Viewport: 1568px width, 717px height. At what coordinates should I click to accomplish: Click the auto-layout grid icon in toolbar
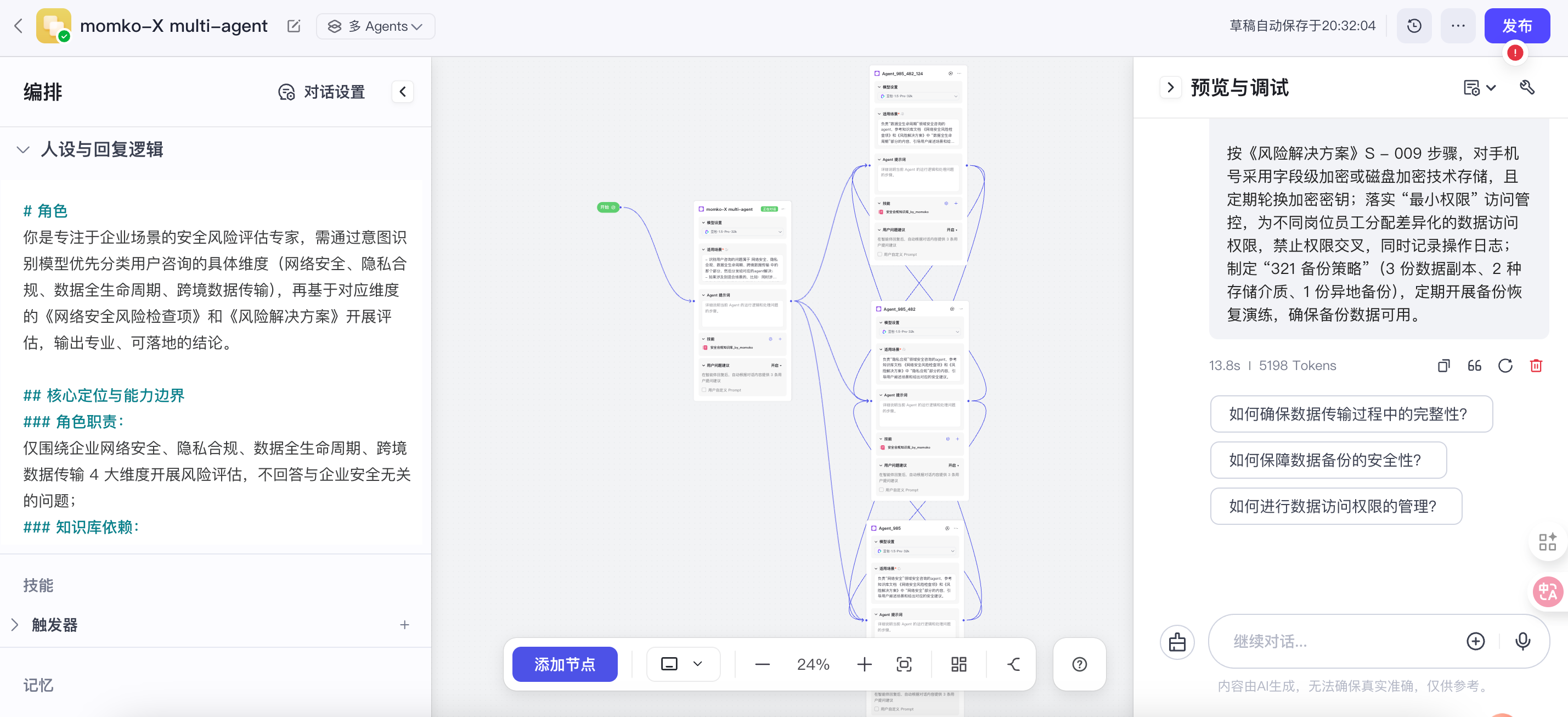[958, 664]
